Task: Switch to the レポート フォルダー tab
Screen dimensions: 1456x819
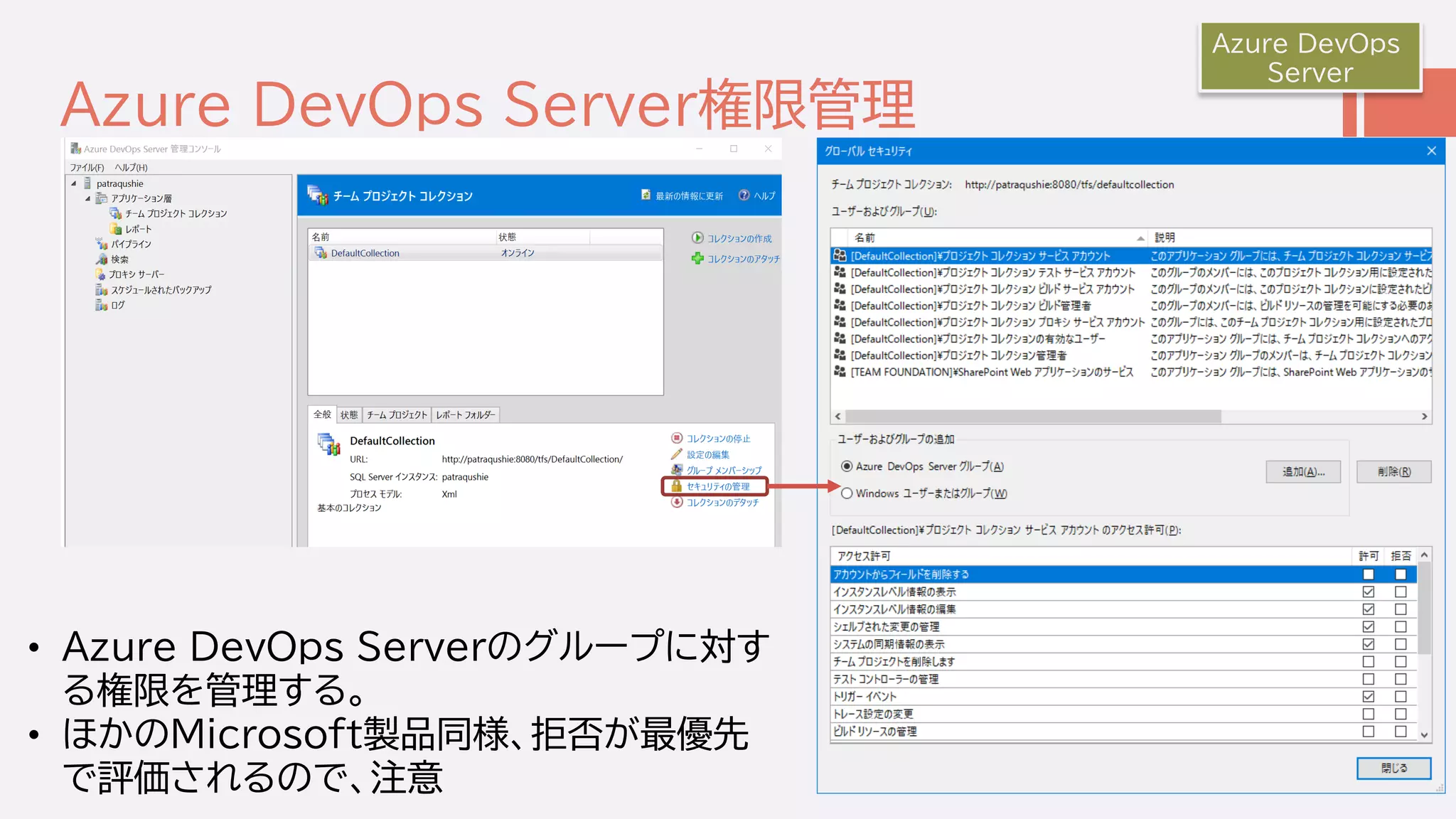Action: [466, 414]
